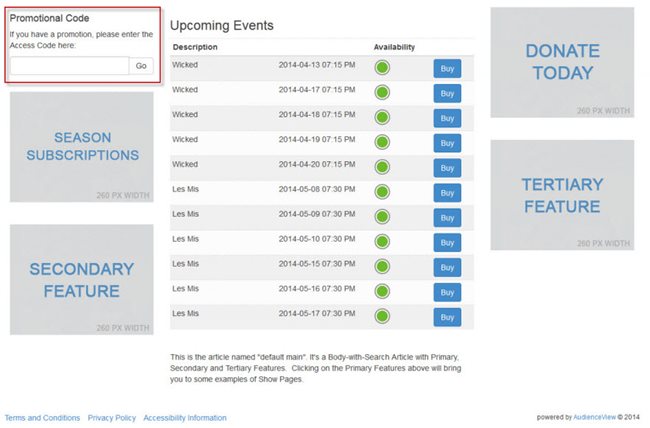The width and height of the screenshot is (650, 428).
Task: Buy tickets for Les Mis on 2014-05-10
Action: 447,243
